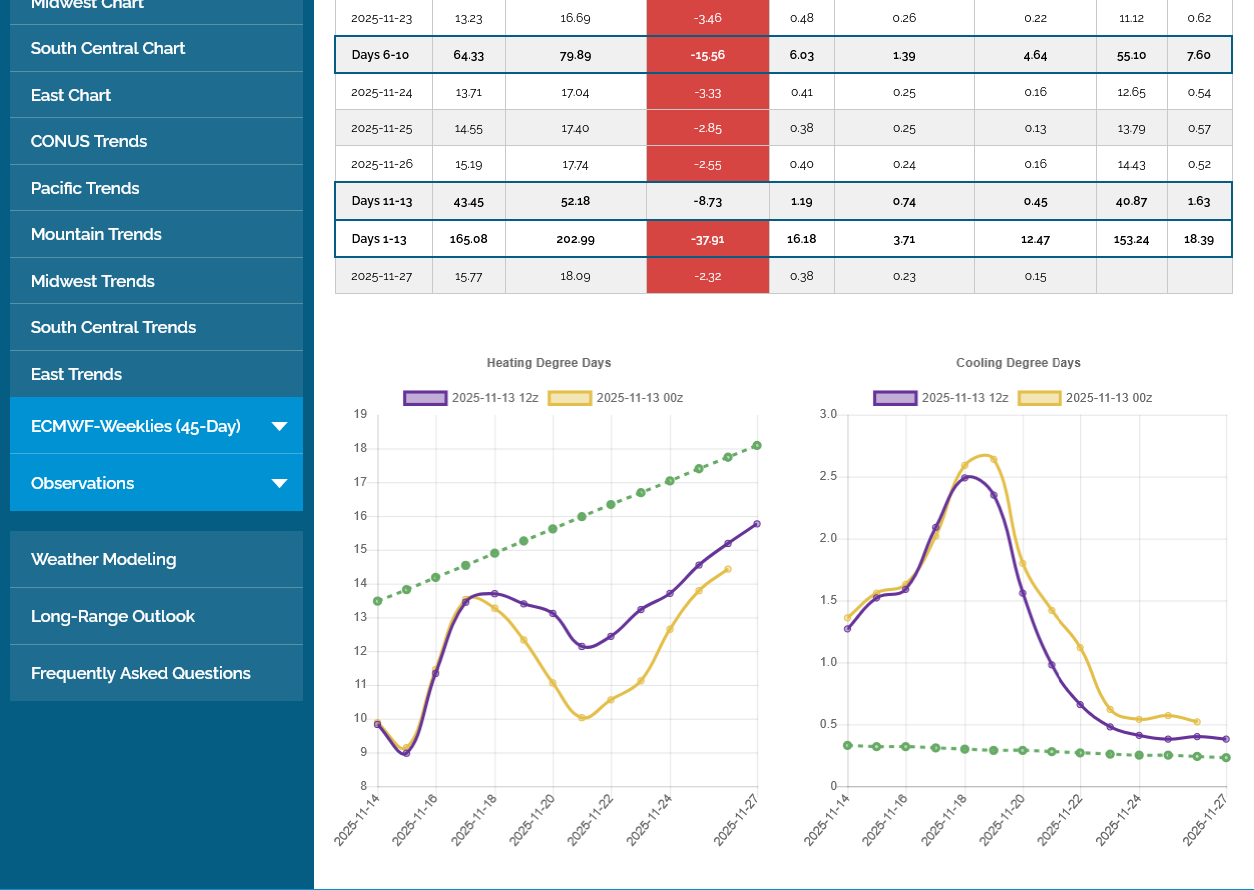Click last green data point on Heating chart

click(x=757, y=445)
